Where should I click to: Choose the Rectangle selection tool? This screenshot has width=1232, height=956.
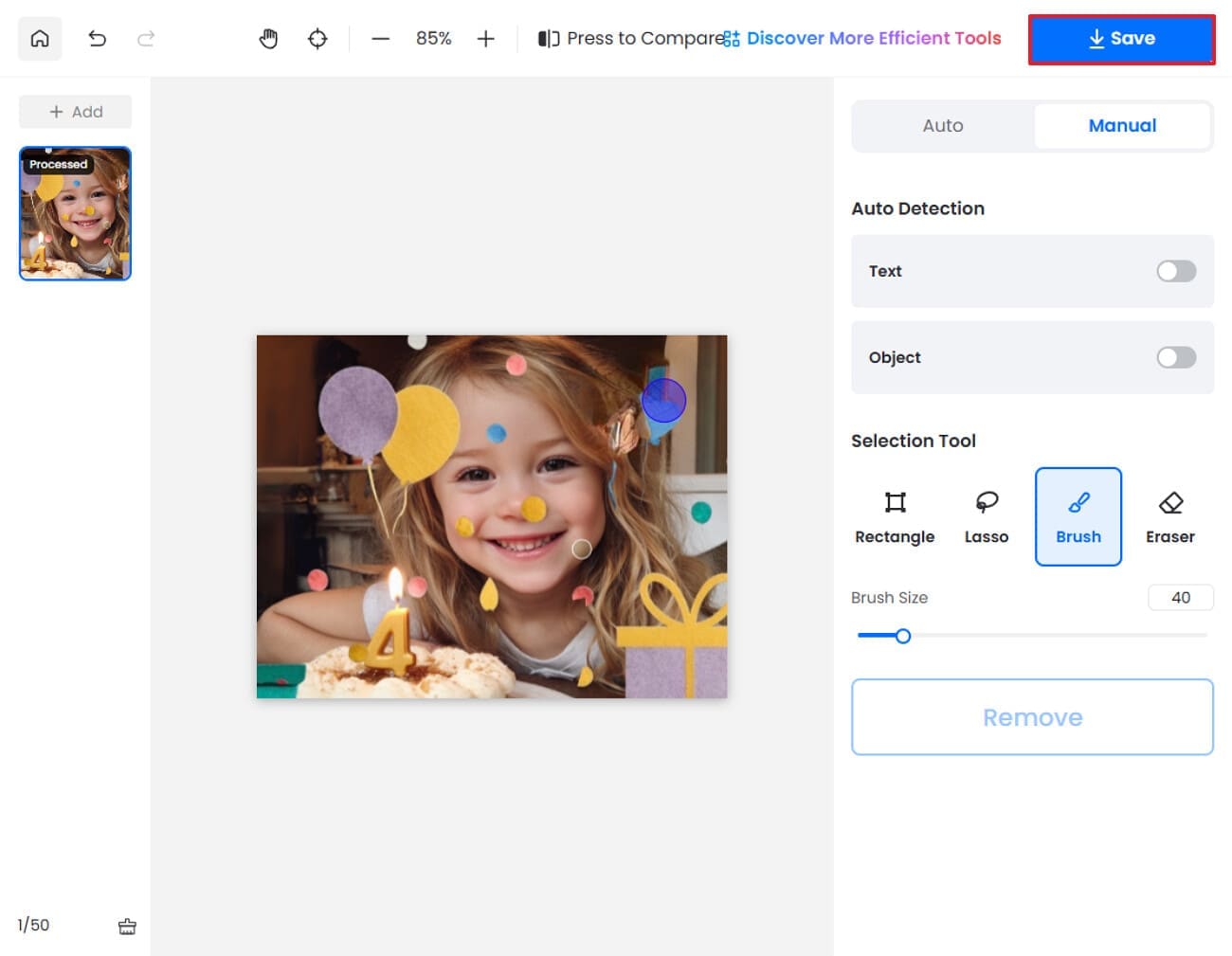(895, 517)
